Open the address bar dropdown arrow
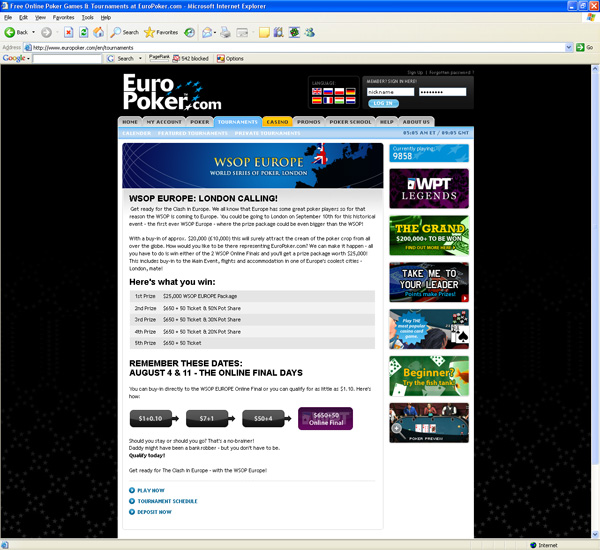This screenshot has height=550, width=600. (569, 47)
